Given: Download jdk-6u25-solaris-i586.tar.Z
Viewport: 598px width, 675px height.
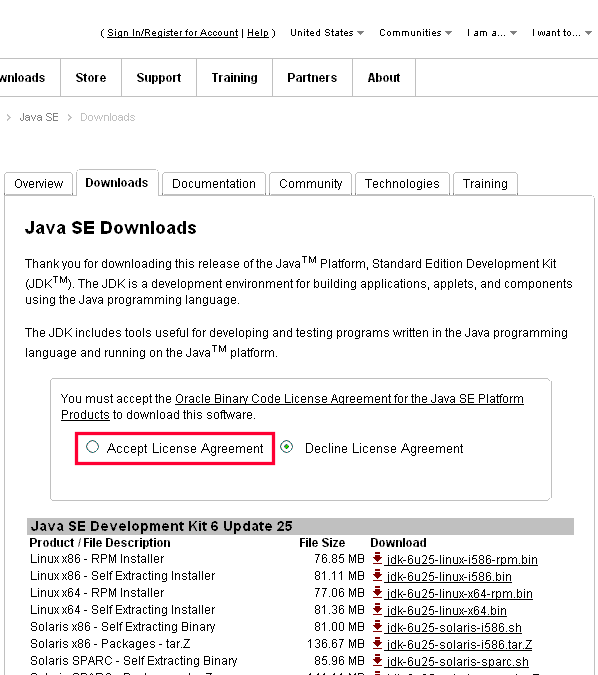Looking at the screenshot, I should click(x=459, y=644).
